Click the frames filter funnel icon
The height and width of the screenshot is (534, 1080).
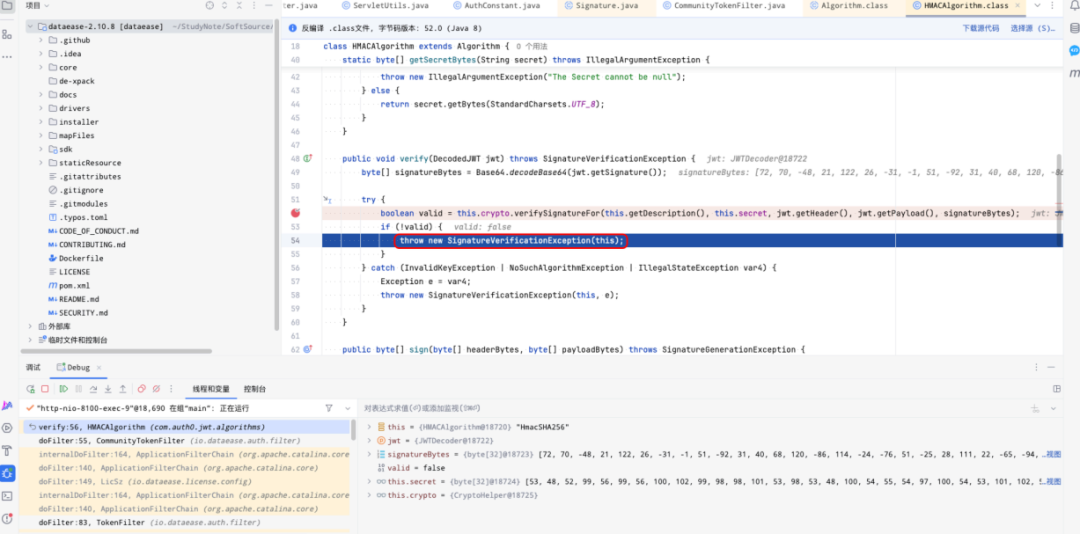329,408
